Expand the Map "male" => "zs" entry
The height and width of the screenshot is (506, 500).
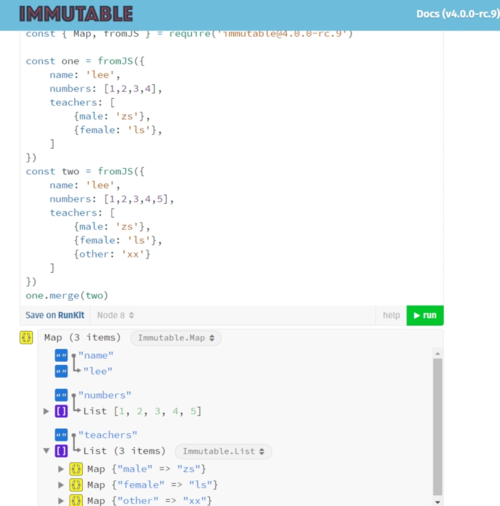click(61, 469)
